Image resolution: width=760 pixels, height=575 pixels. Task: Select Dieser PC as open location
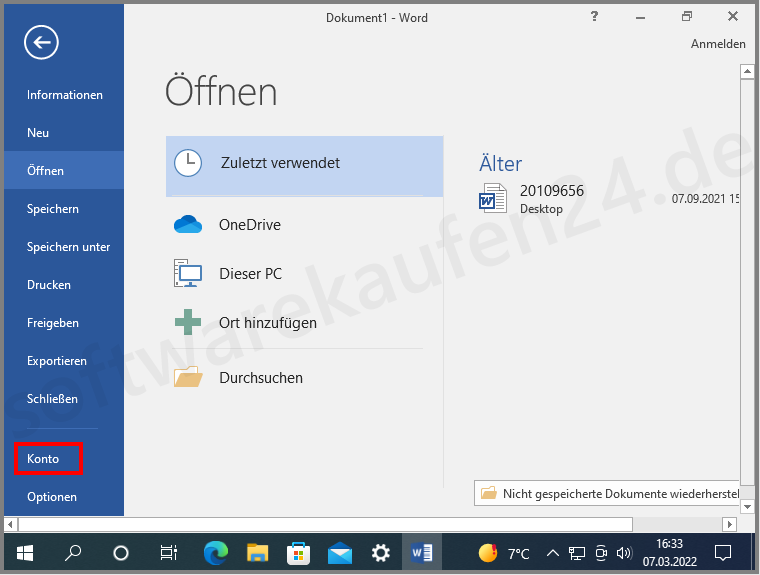(250, 273)
